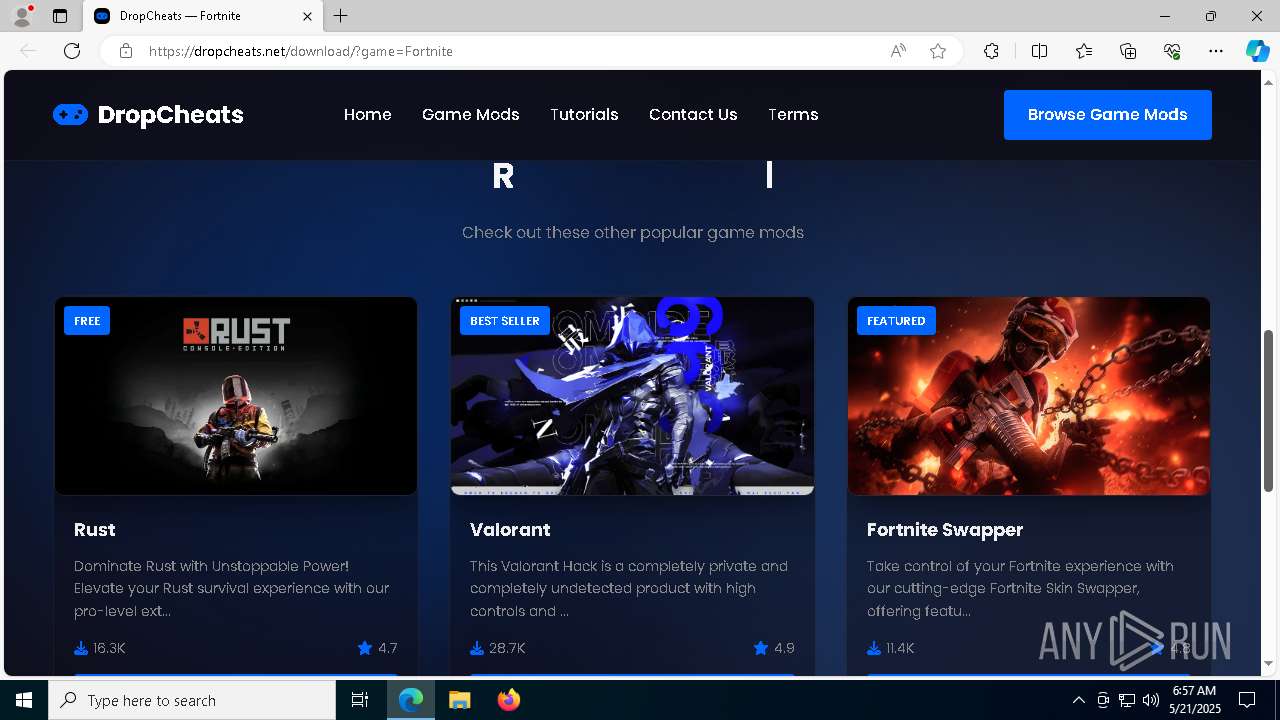Click the scrollbar up arrow
The height and width of the screenshot is (720, 1280).
point(1269,81)
